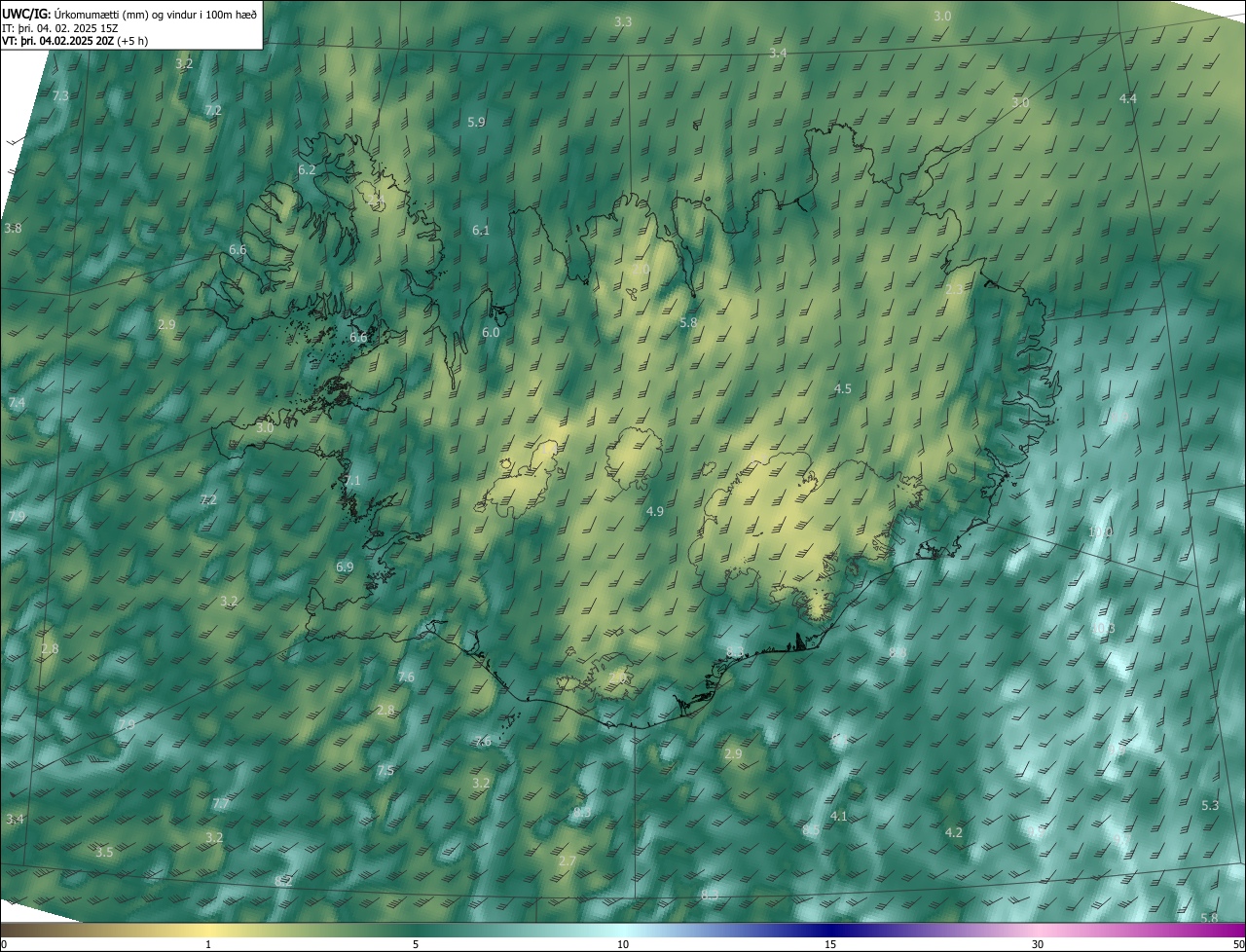
Task: Click the map value 2.3
Action: (955, 289)
